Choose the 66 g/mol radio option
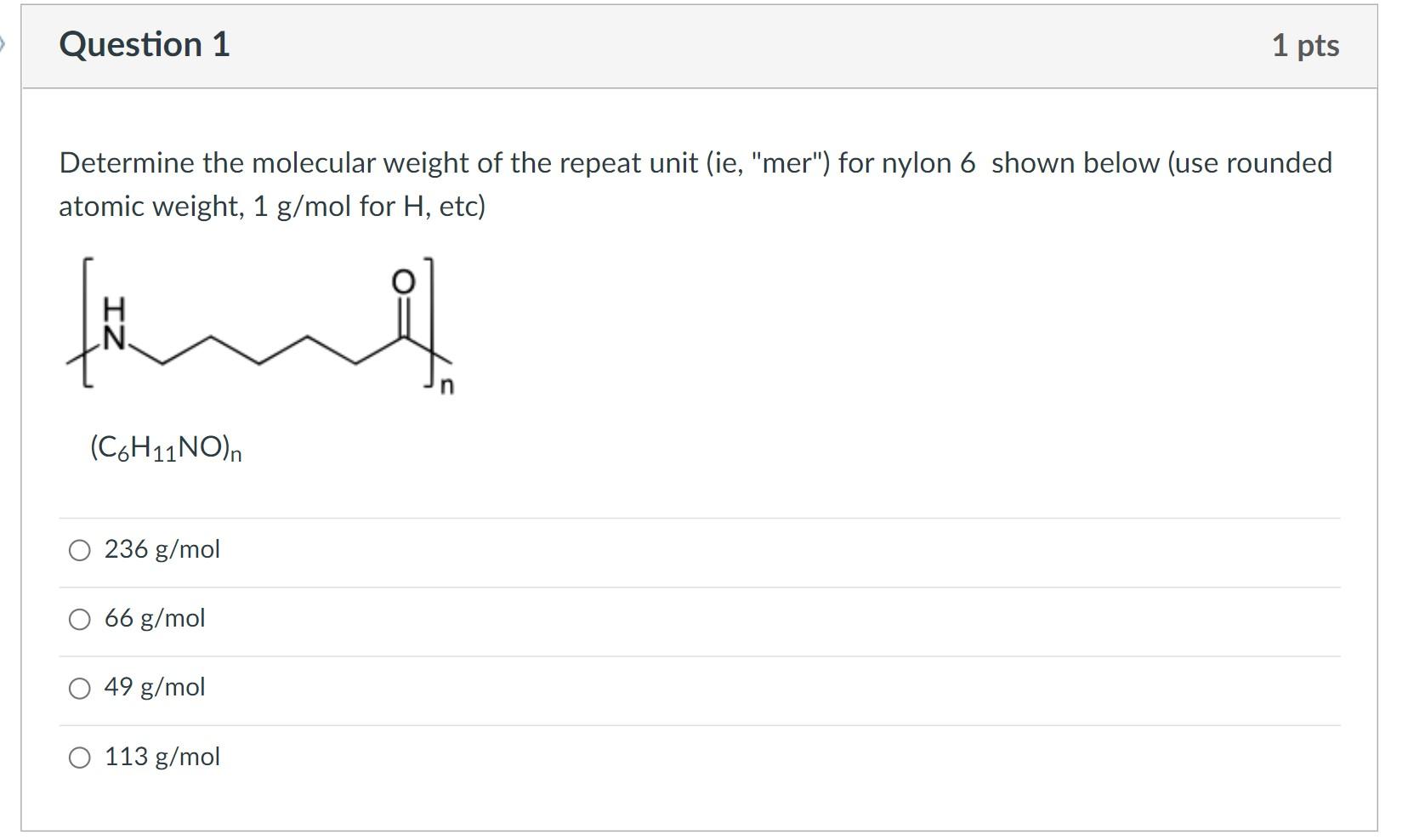 coord(79,620)
